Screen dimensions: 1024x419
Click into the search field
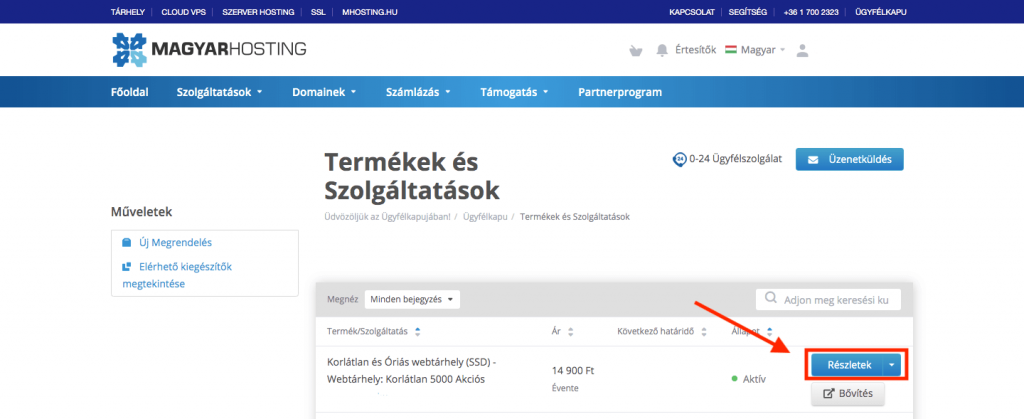tap(828, 300)
